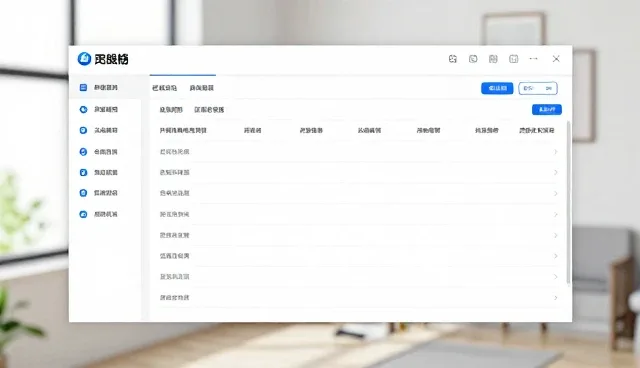Select the first sub-tab above the table header
The height and width of the screenshot is (368, 640).
pyautogui.click(x=171, y=110)
